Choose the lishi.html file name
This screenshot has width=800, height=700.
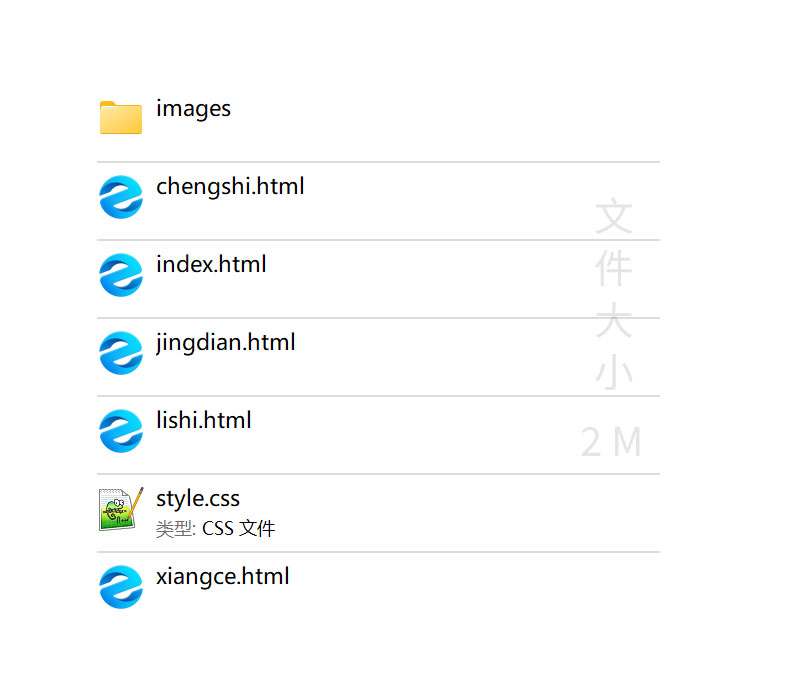pos(204,420)
